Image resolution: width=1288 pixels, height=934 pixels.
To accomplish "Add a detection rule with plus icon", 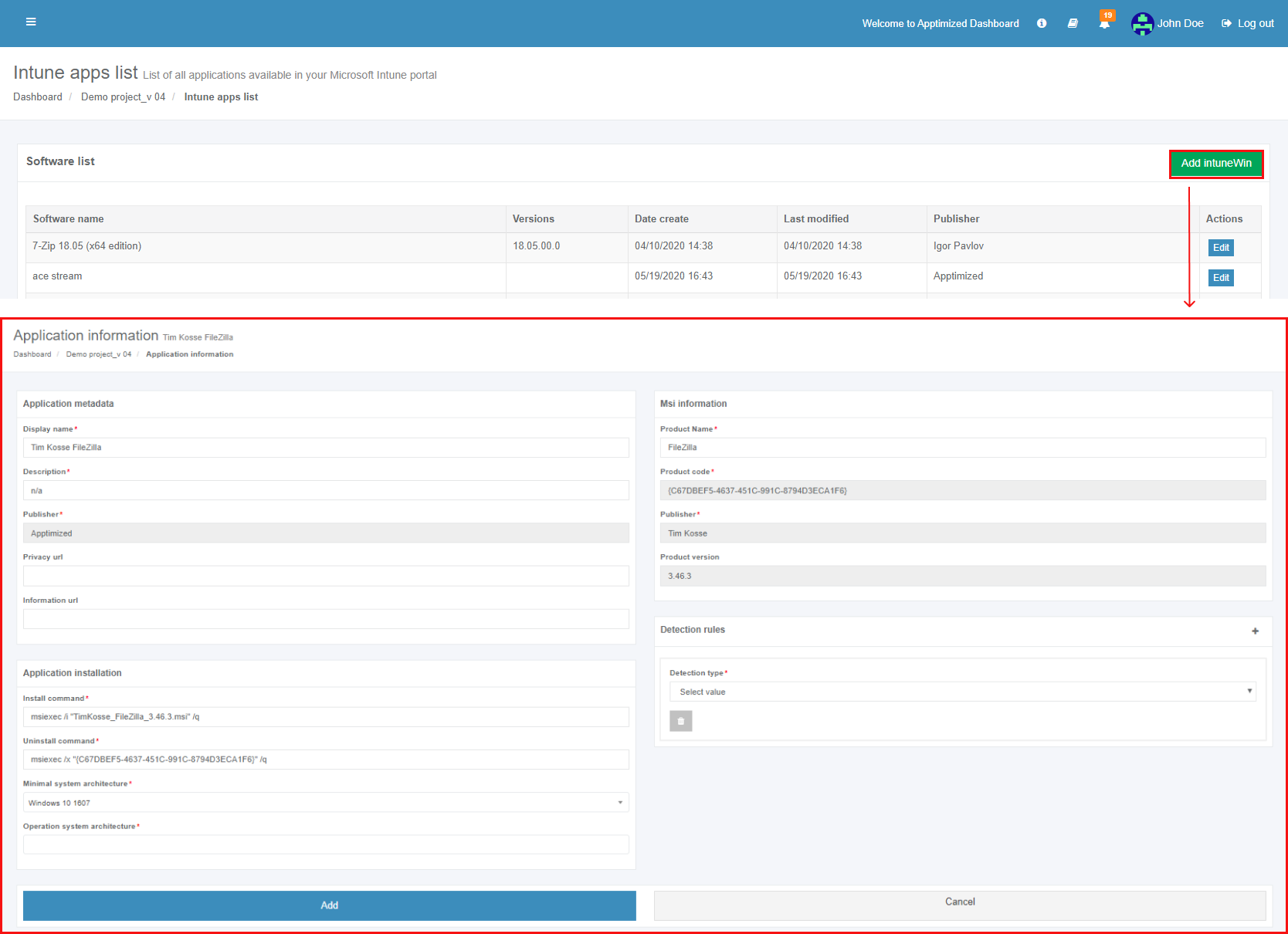I will [x=1256, y=631].
